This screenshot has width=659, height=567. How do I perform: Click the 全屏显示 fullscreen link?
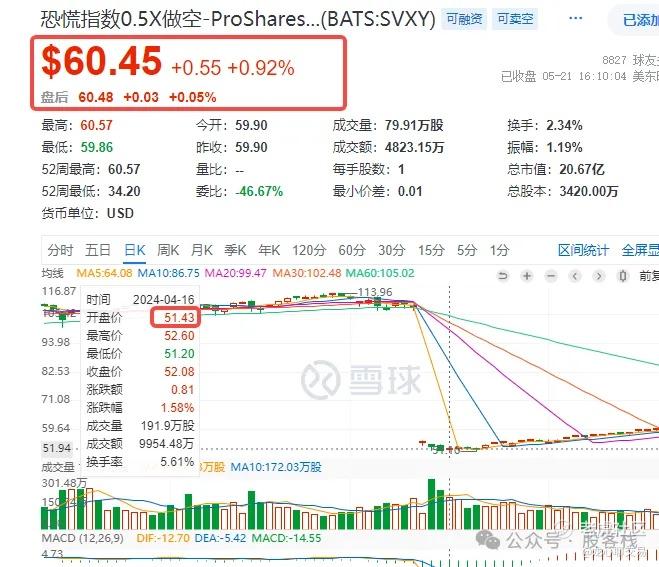tap(640, 250)
